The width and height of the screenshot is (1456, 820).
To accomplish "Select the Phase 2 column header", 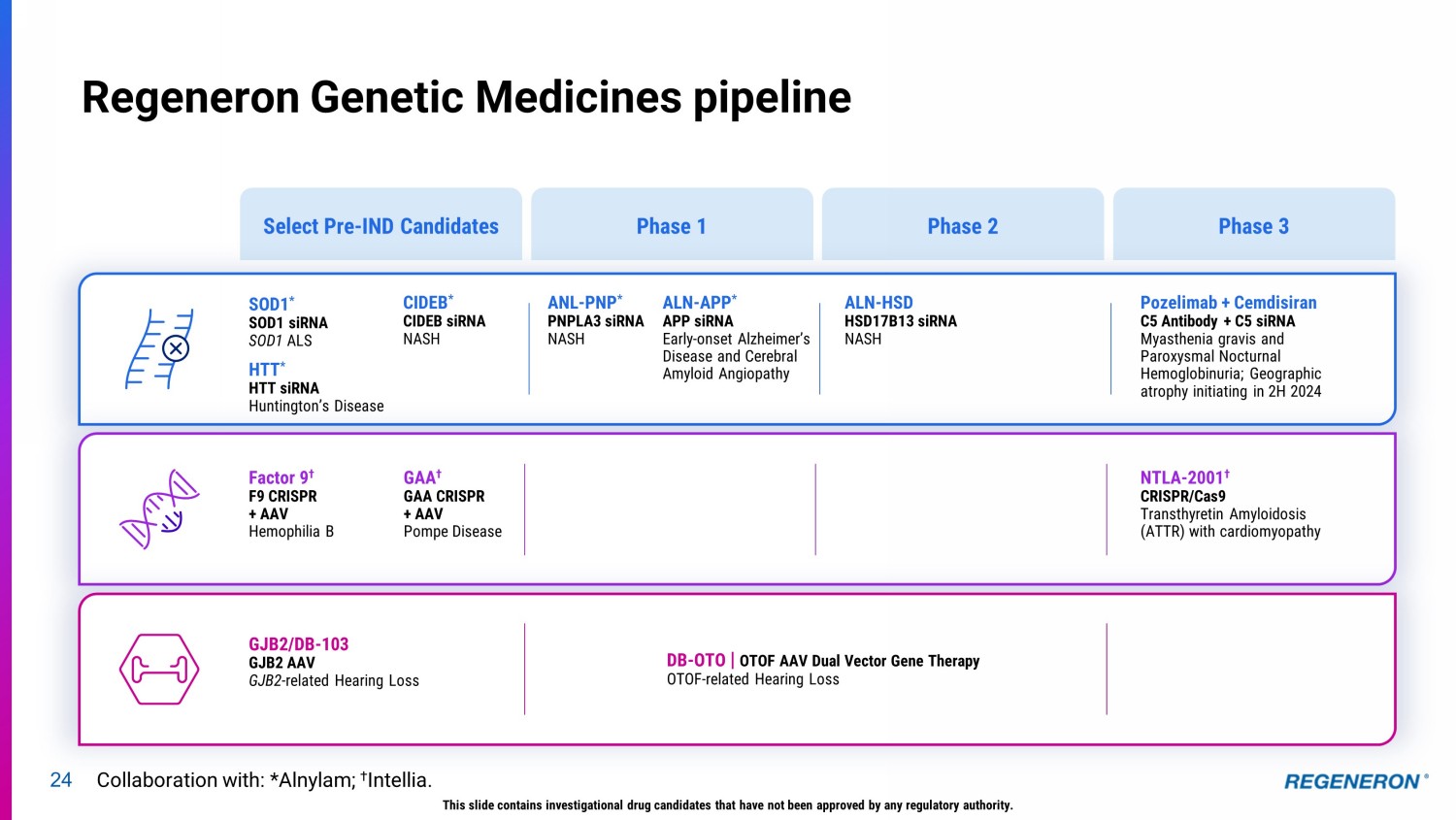I will [962, 226].
